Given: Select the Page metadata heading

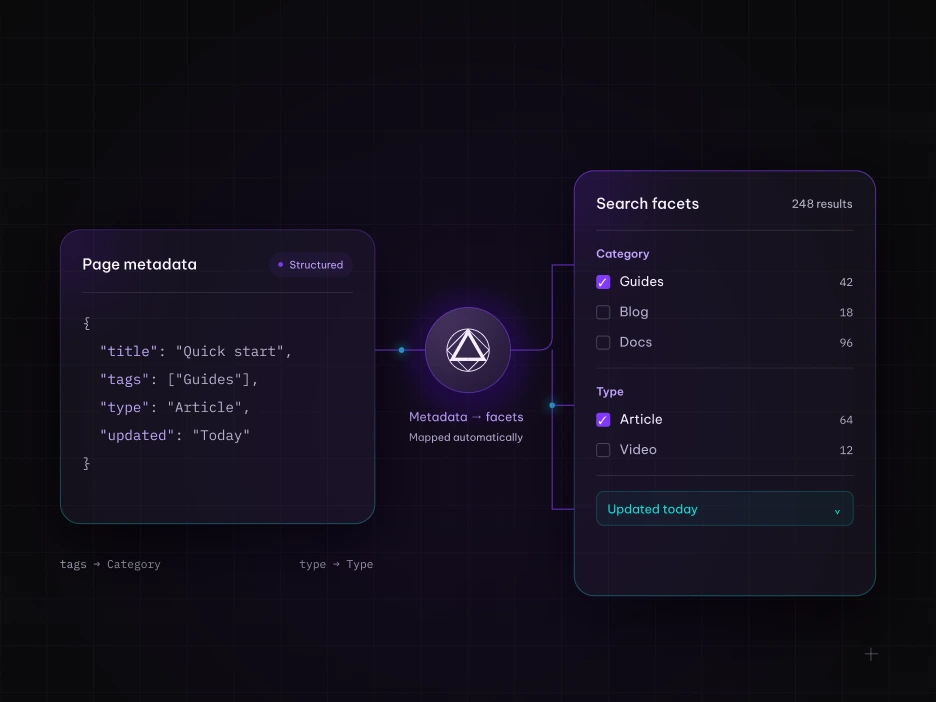Looking at the screenshot, I should tap(140, 264).
